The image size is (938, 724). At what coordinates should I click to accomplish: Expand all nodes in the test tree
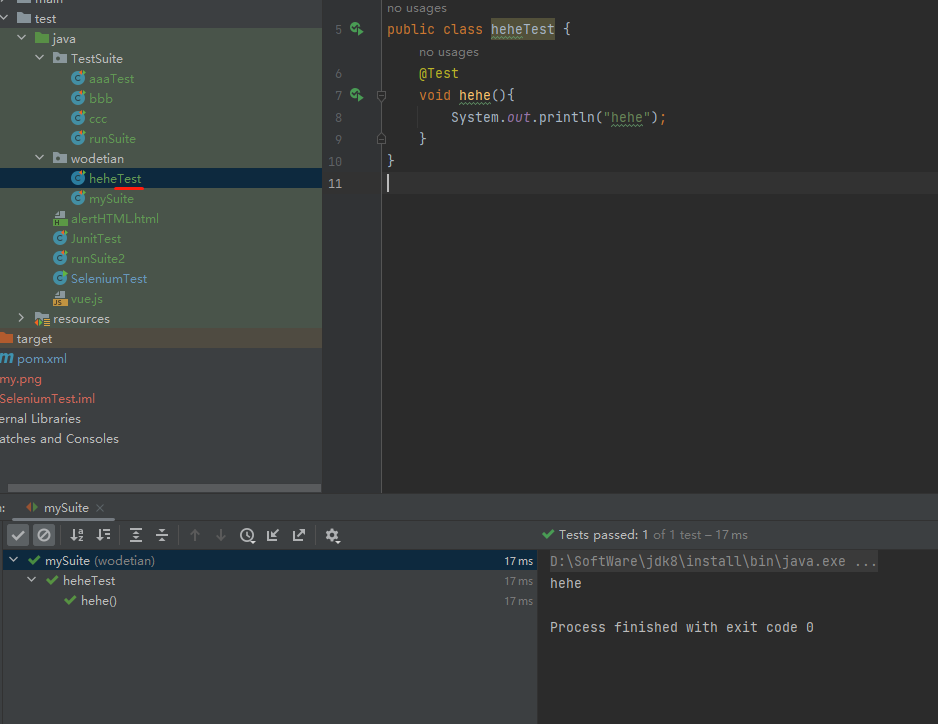[136, 535]
